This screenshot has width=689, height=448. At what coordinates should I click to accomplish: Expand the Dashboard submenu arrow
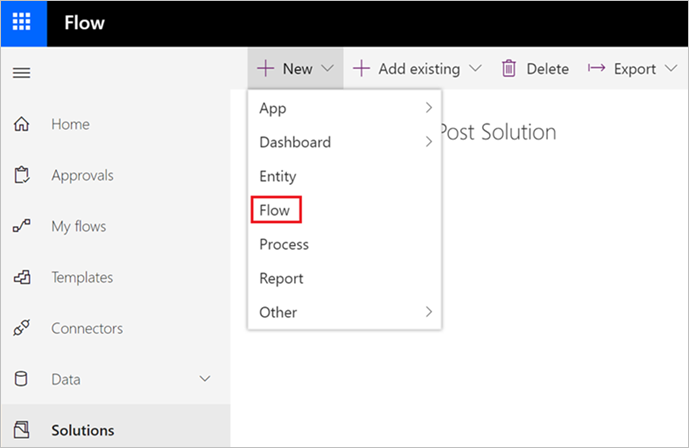429,141
